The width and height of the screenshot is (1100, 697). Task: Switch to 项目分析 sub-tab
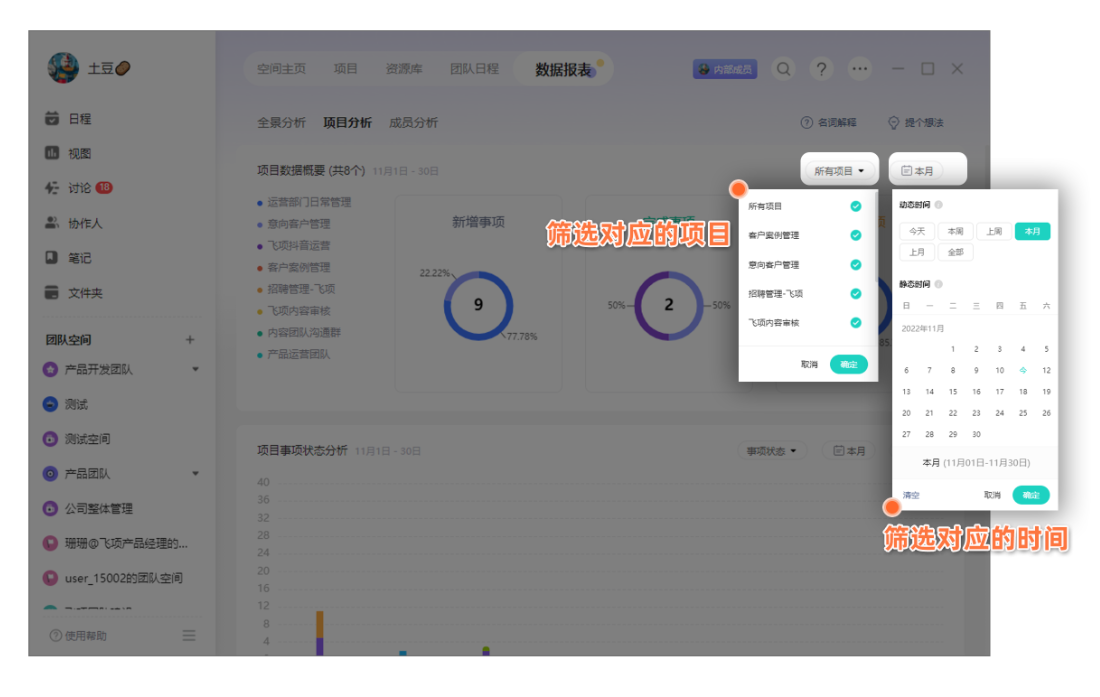347,123
